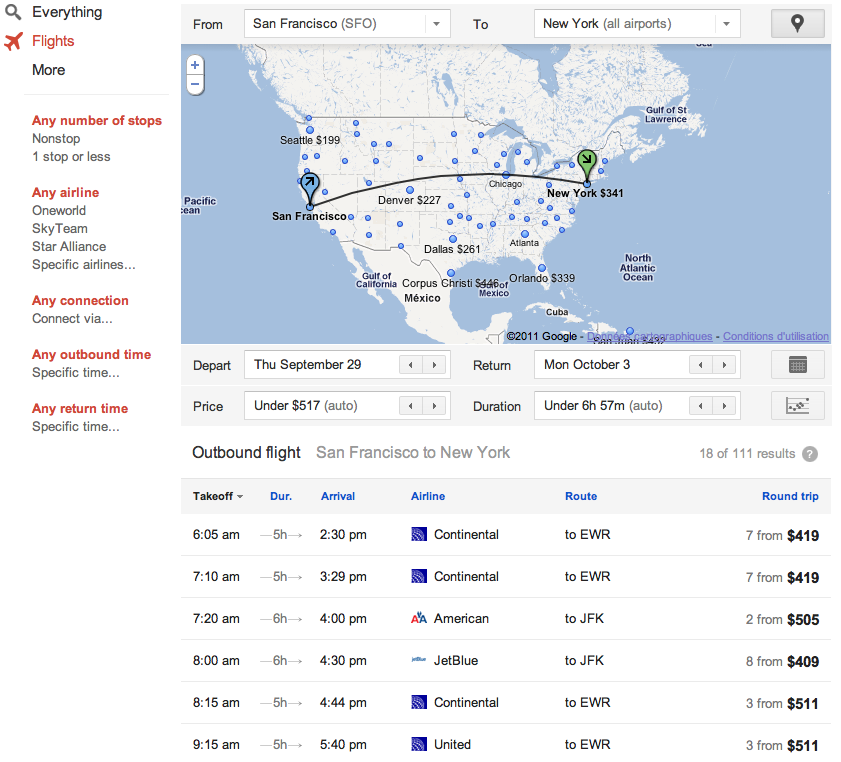The image size is (841, 762).
Task: Click the San Francisco (SFO) origin field
Action: coord(347,24)
